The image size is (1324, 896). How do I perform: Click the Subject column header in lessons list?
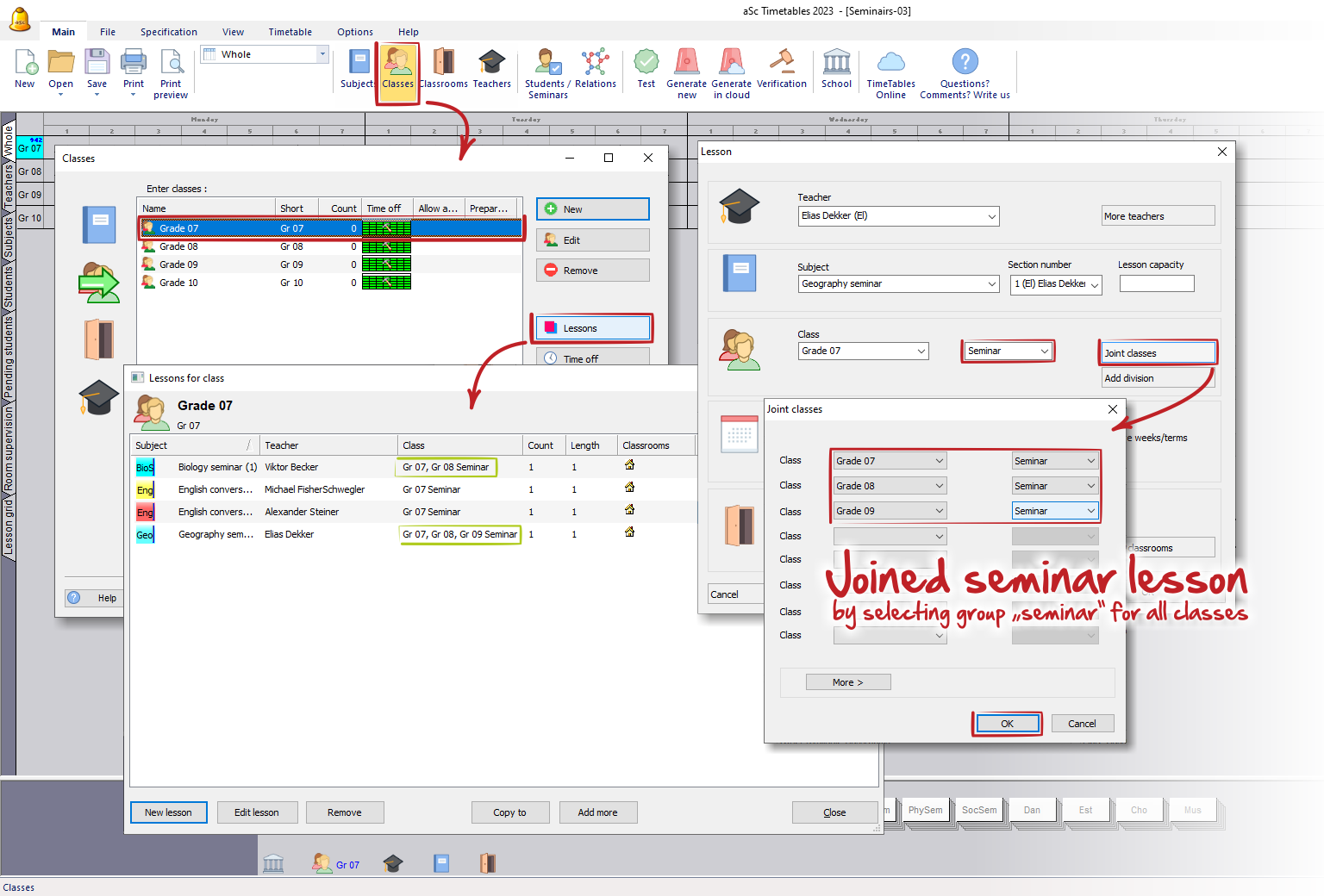tap(195, 445)
